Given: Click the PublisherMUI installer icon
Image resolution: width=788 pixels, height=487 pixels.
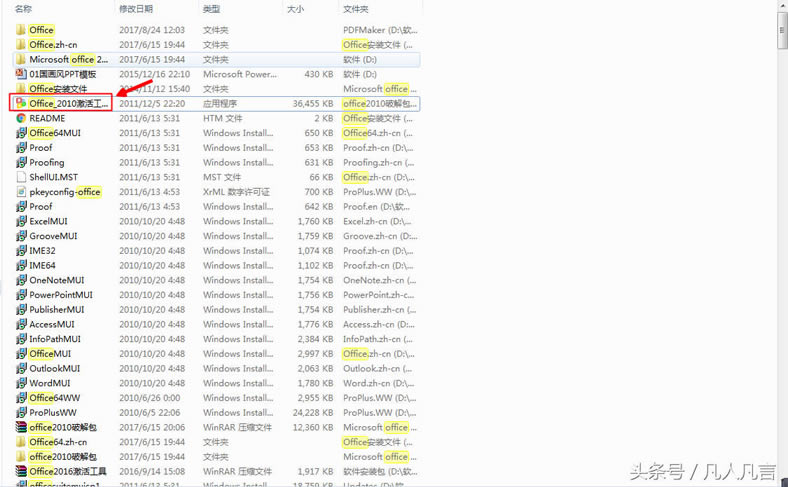Looking at the screenshot, I should click(x=21, y=309).
